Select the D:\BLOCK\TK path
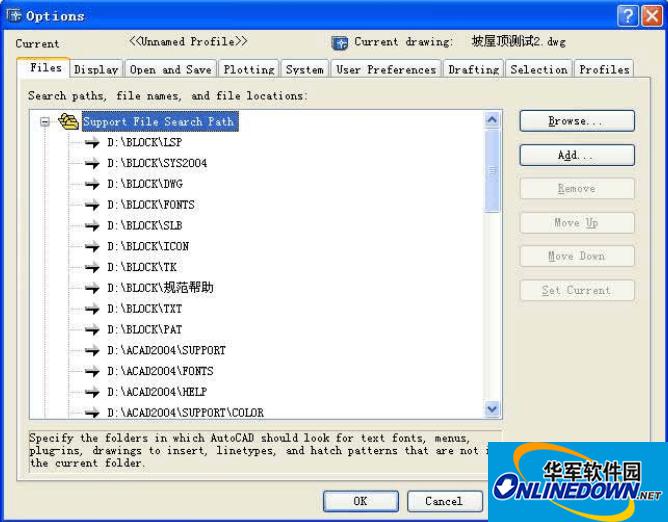Screen dimensions: 668x522 [142, 268]
